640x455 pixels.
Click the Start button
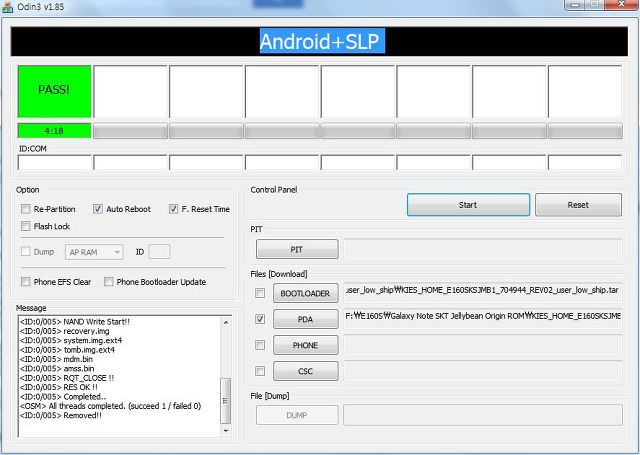[x=468, y=205]
